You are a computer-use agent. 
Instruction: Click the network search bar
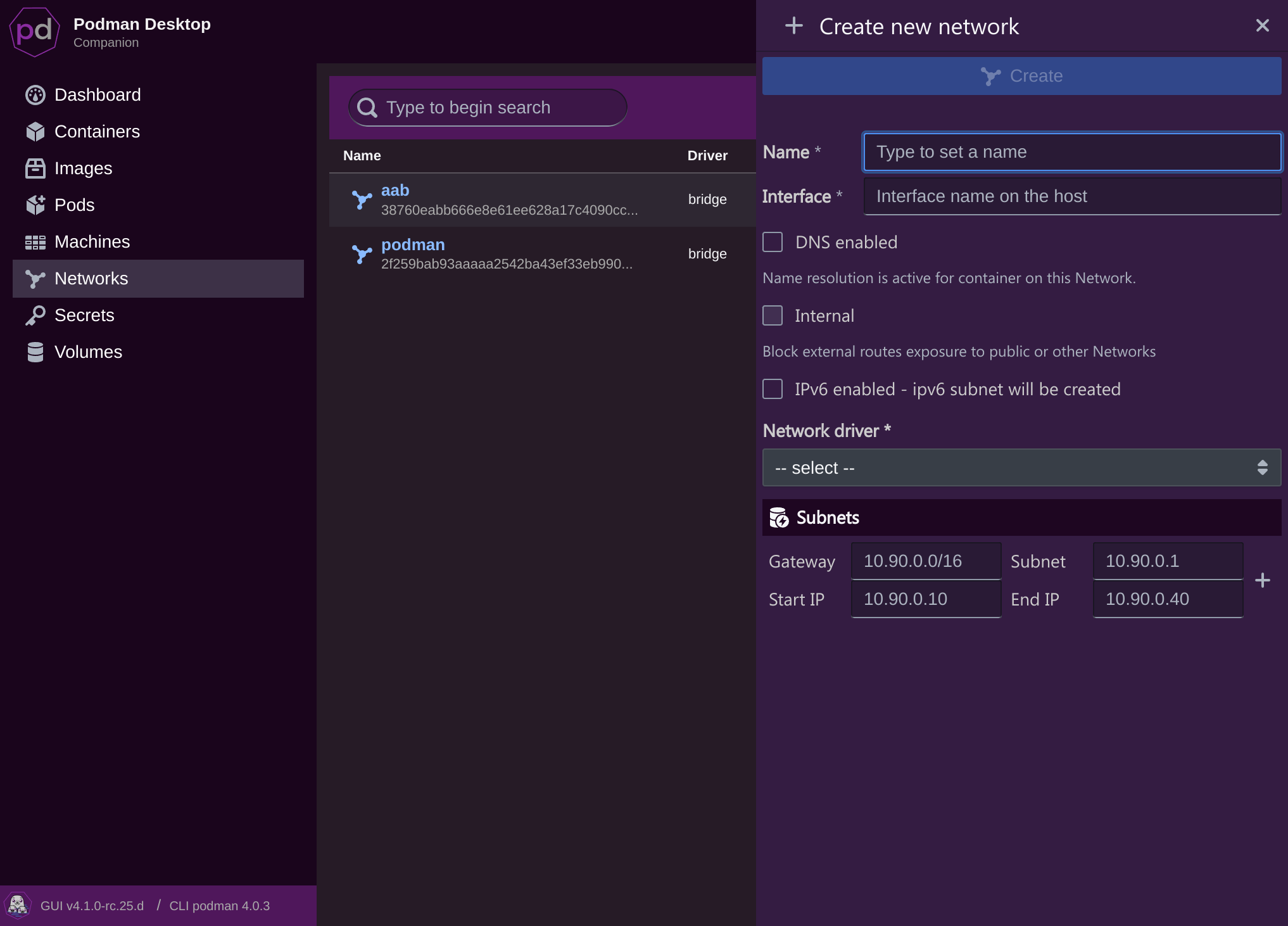[486, 107]
